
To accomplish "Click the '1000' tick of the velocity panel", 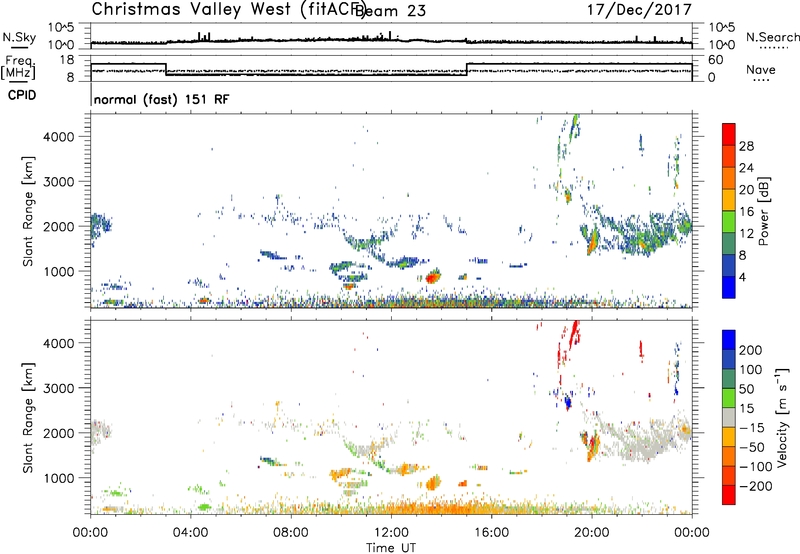I will tap(59, 478).
